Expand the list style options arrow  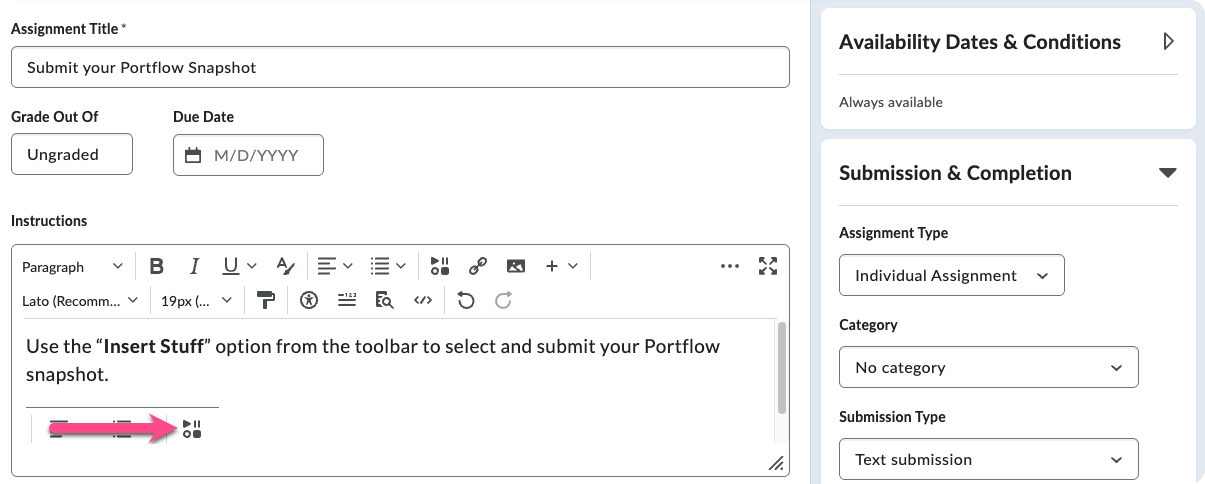[x=401, y=266]
